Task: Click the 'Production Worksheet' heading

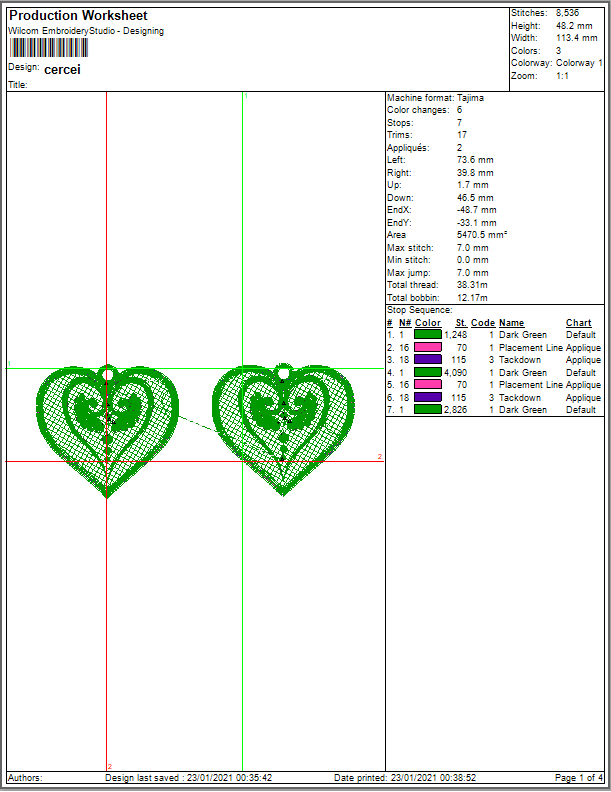Action: coord(78,16)
